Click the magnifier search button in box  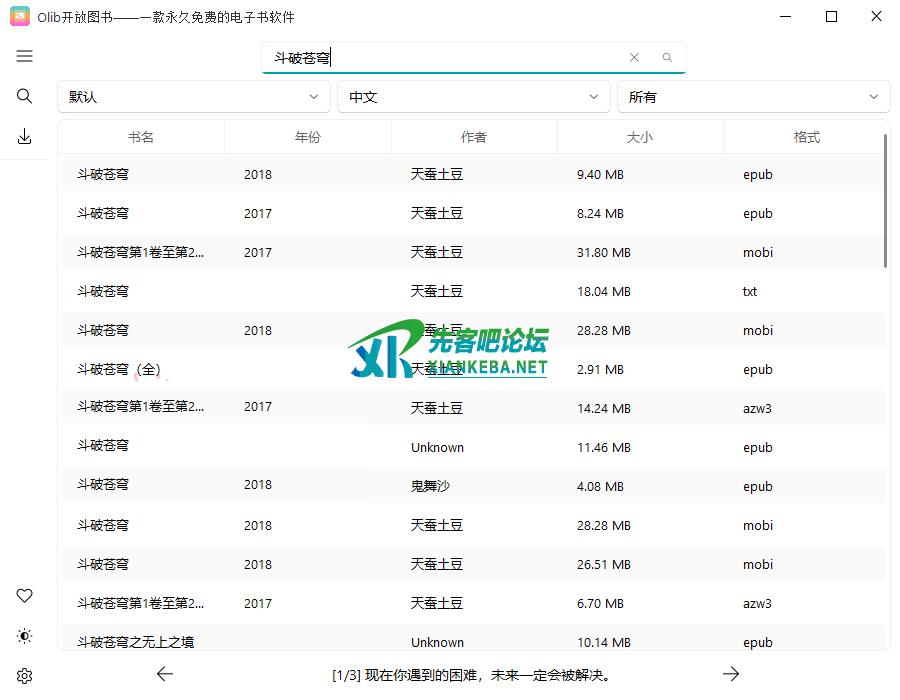[667, 58]
